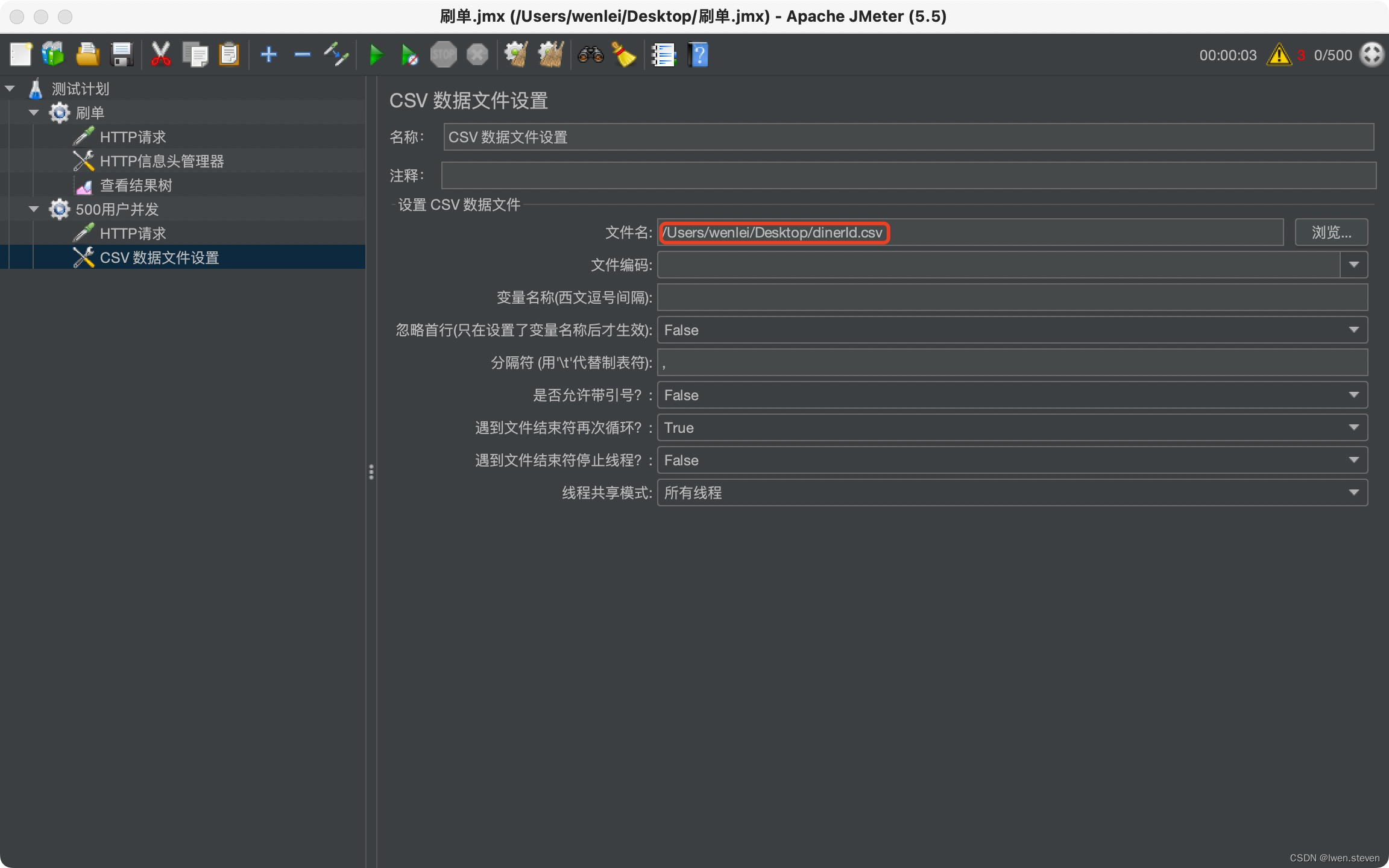Start test without pauses icon

410,55
